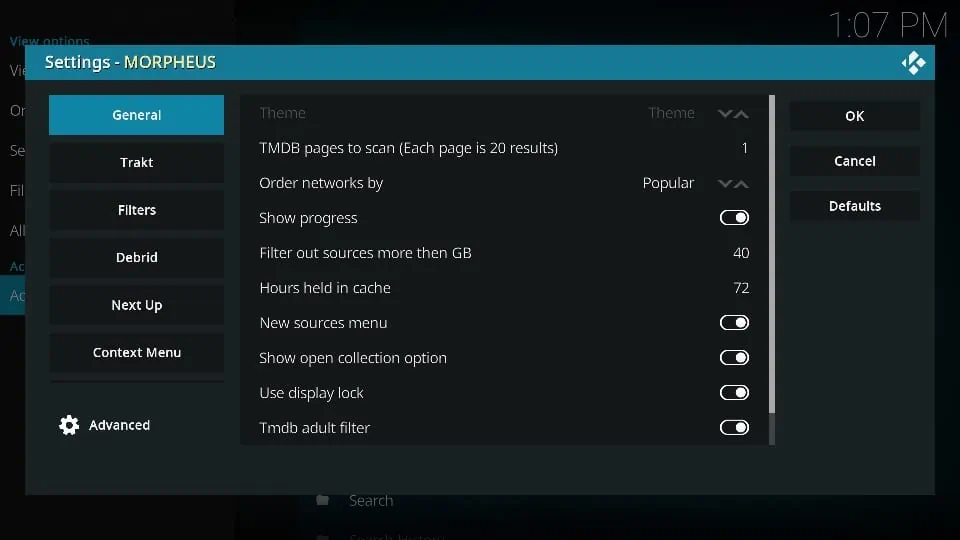Click the TMDB pages to scan value 1
This screenshot has height=540, width=960.
click(744, 148)
